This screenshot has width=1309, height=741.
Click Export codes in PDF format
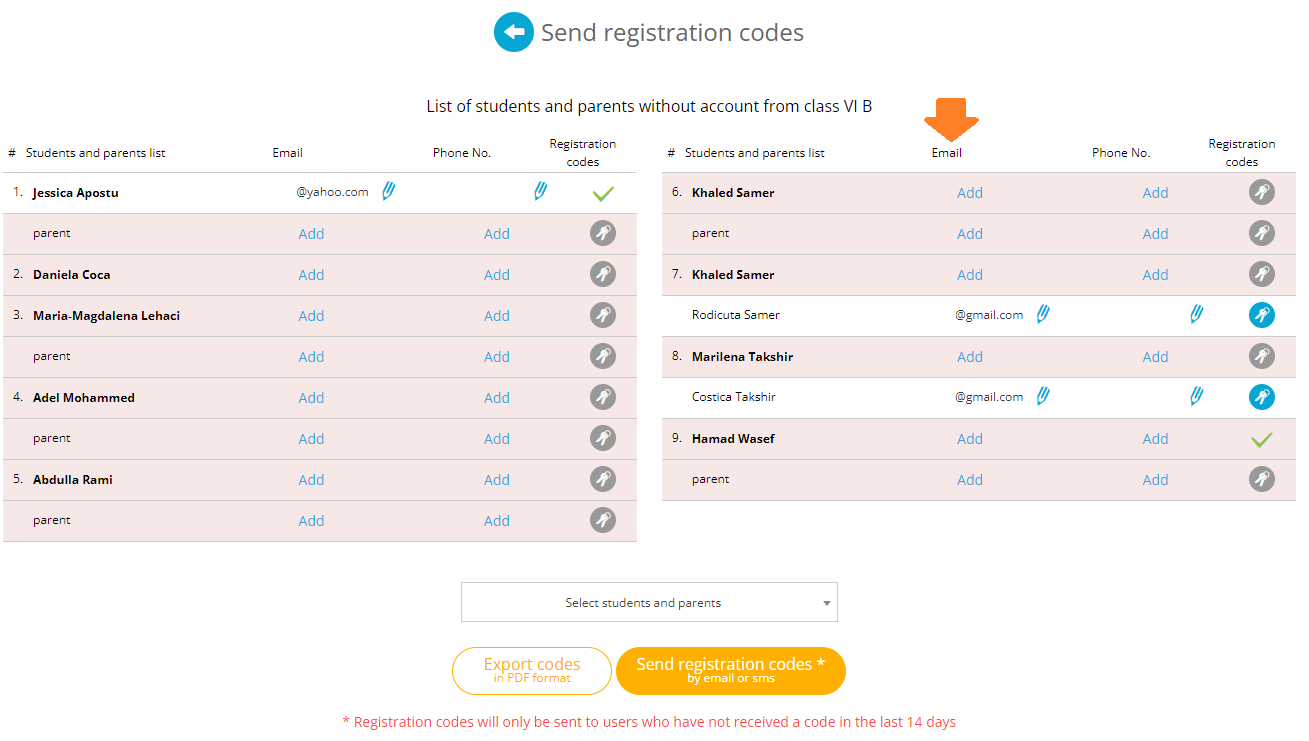coord(532,670)
